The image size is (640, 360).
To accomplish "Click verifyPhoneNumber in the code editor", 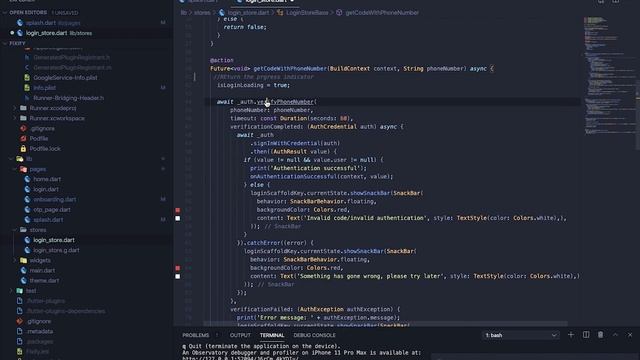I will 285,102.
